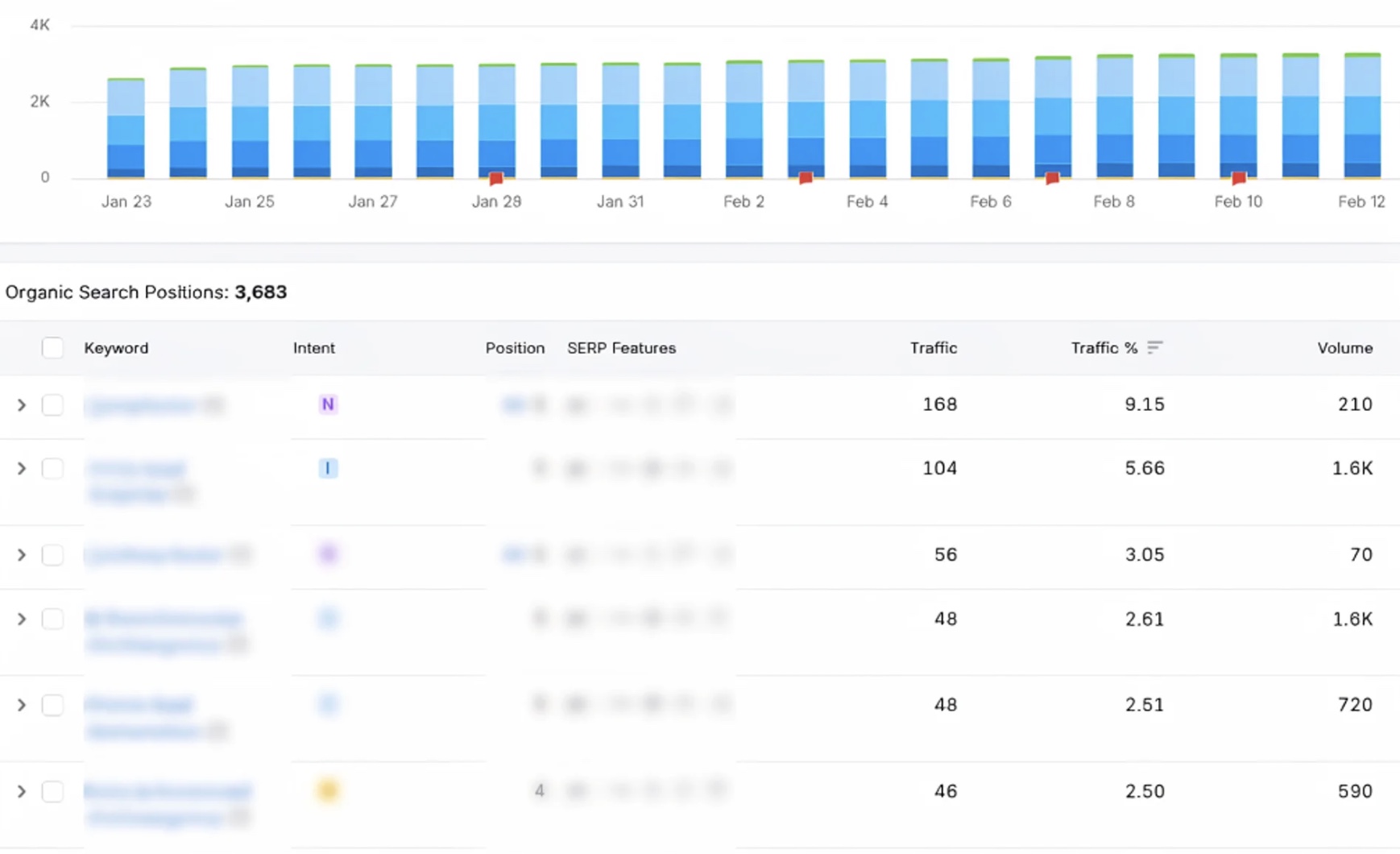Expand the first keyword row chevron
The image size is (1400, 854).
[22, 405]
